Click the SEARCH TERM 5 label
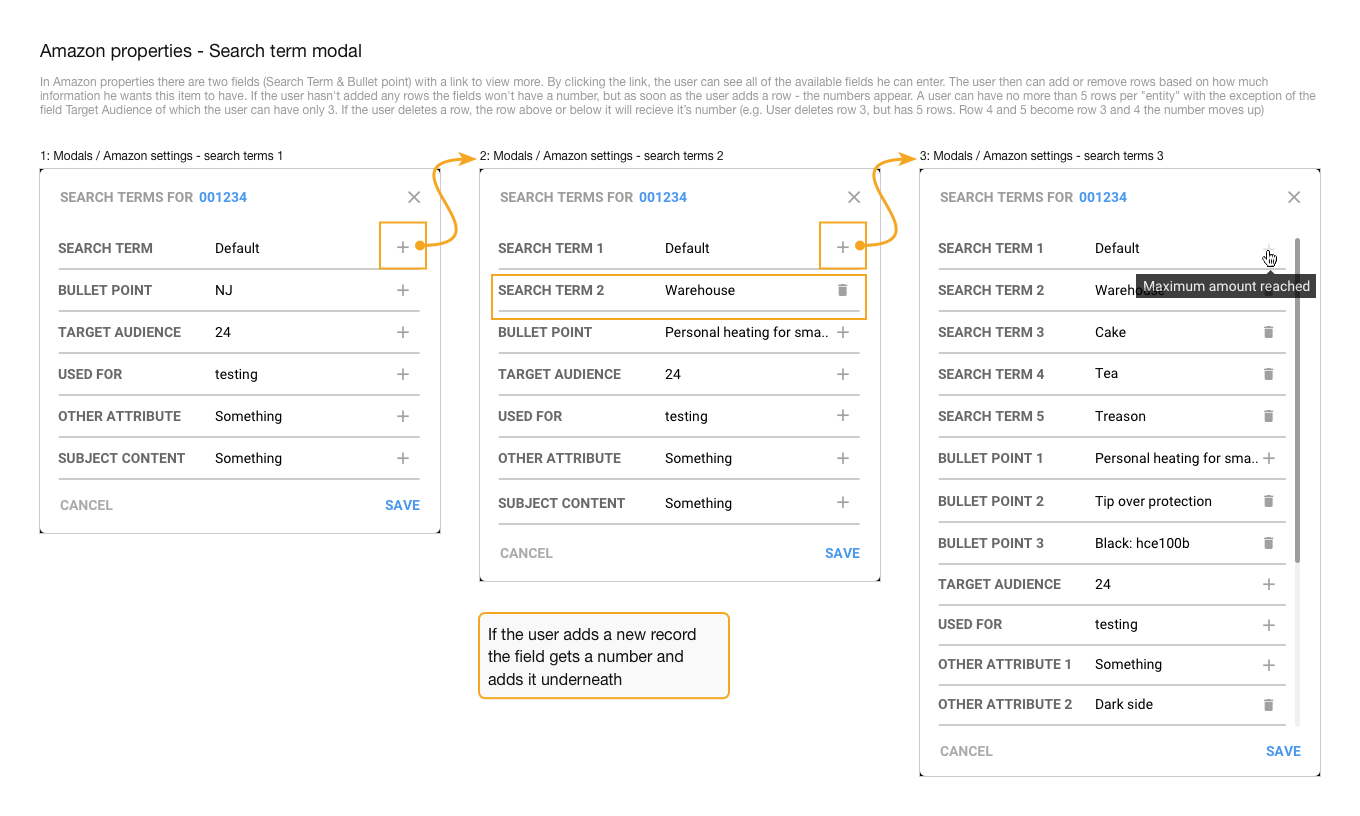Screen dimensions: 1360x816 (x=991, y=416)
